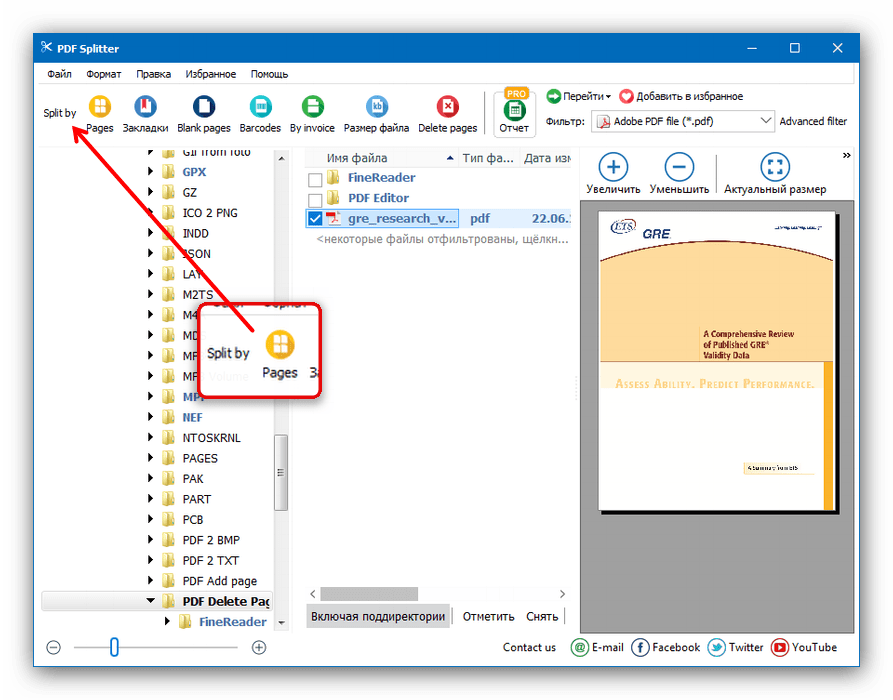Tick the PDF Editor folder checkbox
The width and height of the screenshot is (893, 700).
tap(315, 200)
